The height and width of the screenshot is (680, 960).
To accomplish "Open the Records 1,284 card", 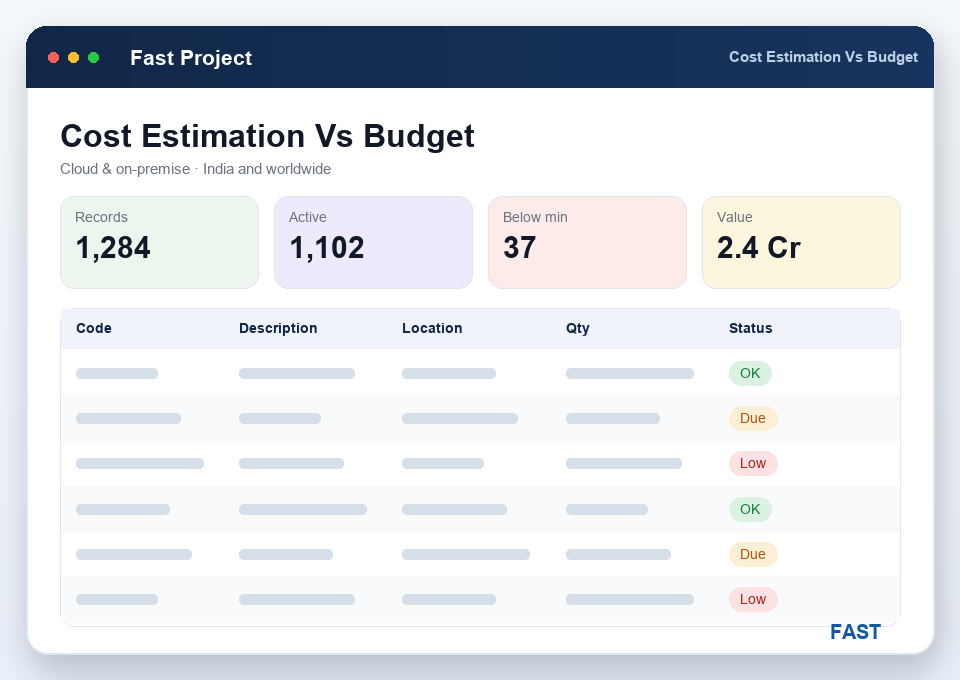I will 159,242.
